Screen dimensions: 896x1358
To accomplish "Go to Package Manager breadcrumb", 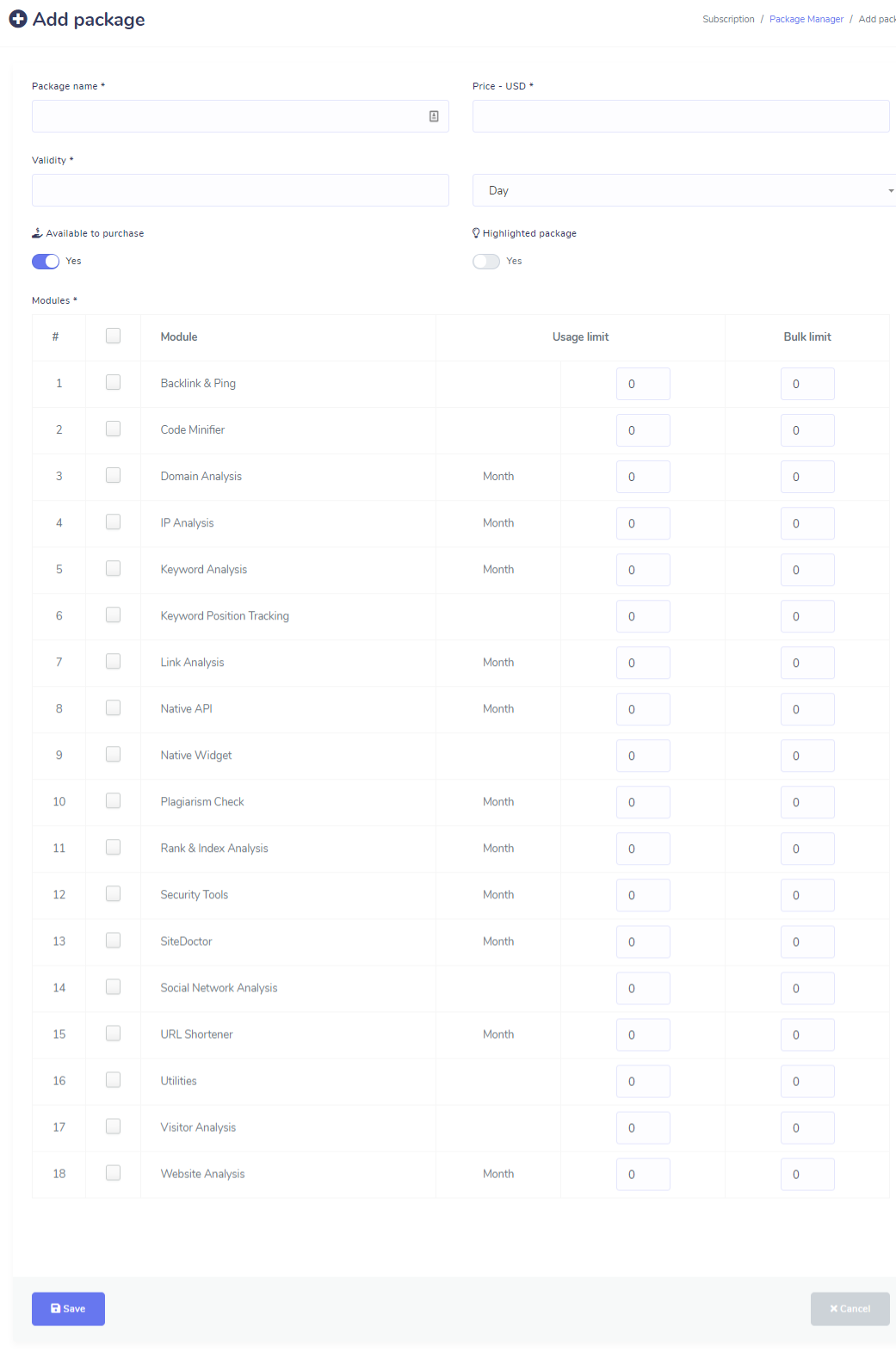I will tap(806, 19).
